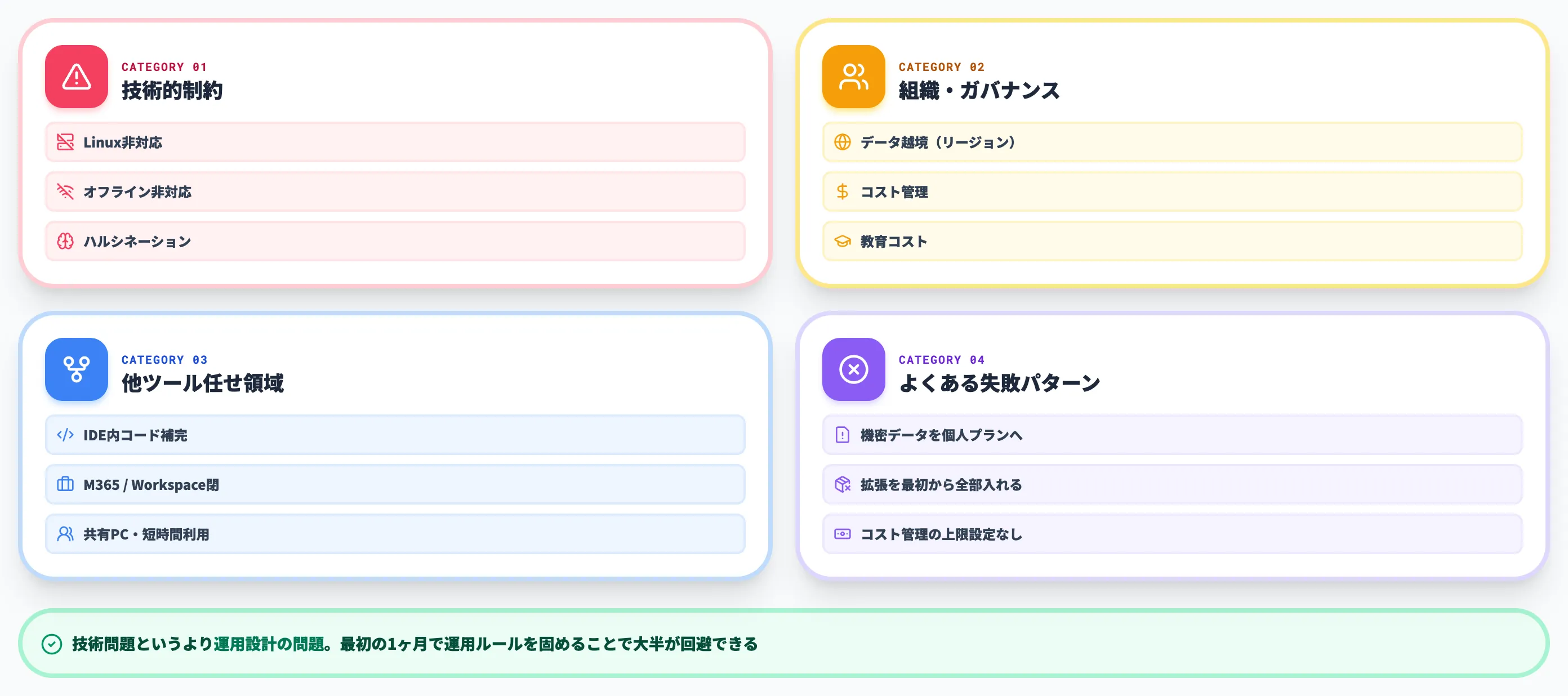Click the green check circle icon in footer
This screenshot has width=1568, height=696.
[x=52, y=644]
